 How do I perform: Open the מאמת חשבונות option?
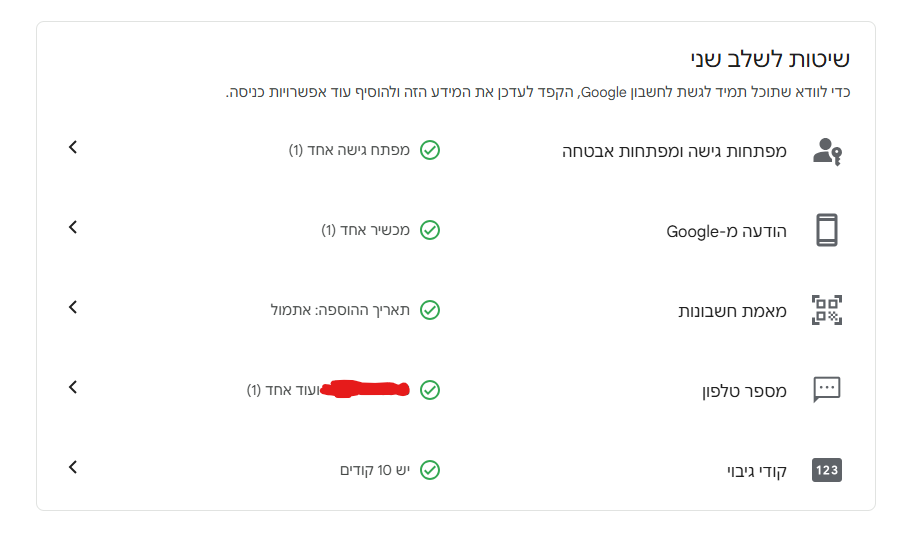pos(733,311)
